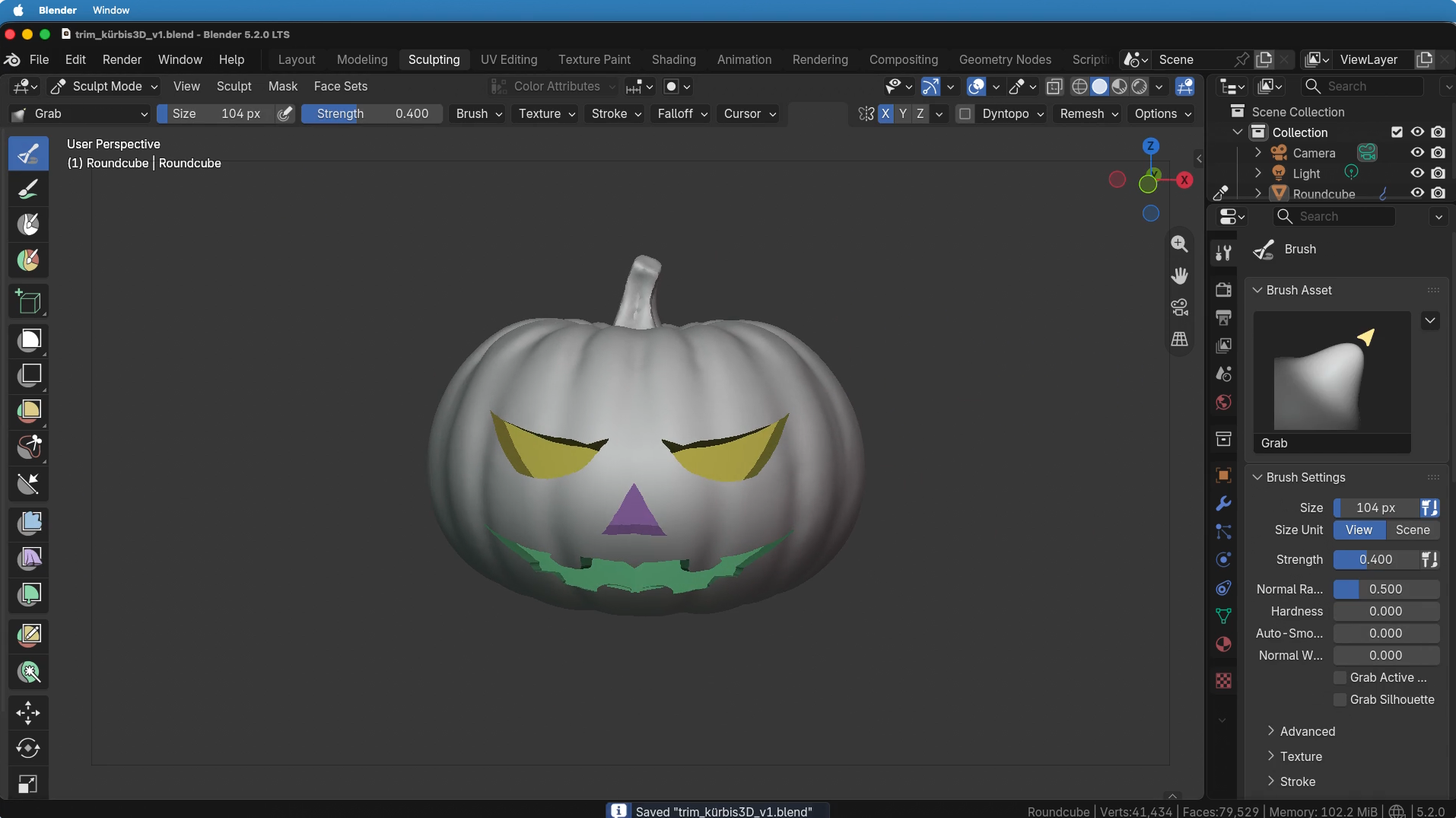This screenshot has height=818, width=1456.
Task: Open the Render properties tab
Action: [1223, 290]
